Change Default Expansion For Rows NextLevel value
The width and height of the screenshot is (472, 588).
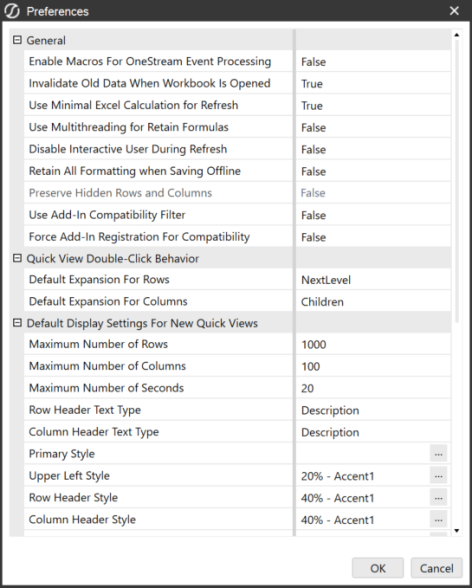373,280
